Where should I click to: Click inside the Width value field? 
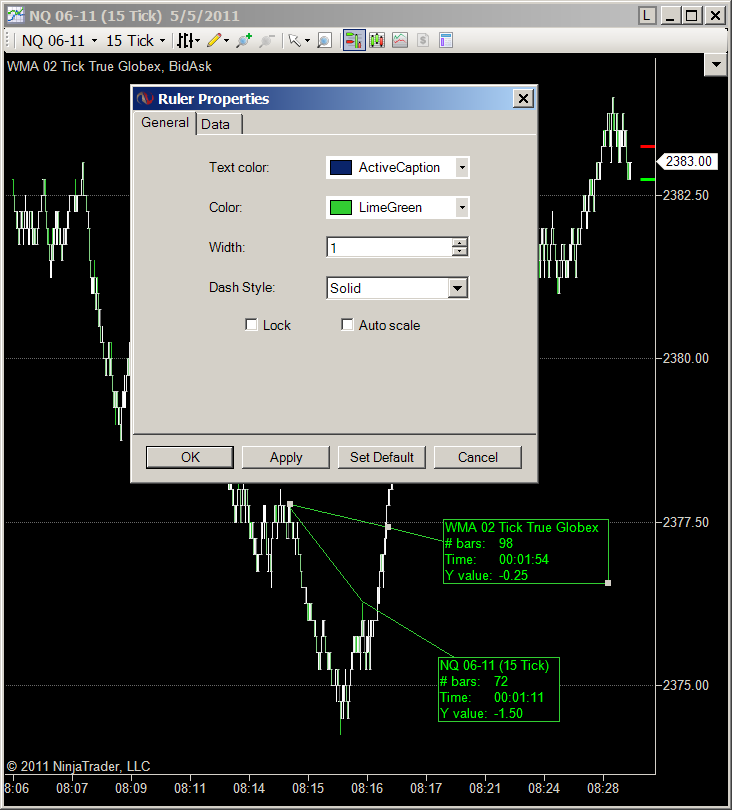390,248
